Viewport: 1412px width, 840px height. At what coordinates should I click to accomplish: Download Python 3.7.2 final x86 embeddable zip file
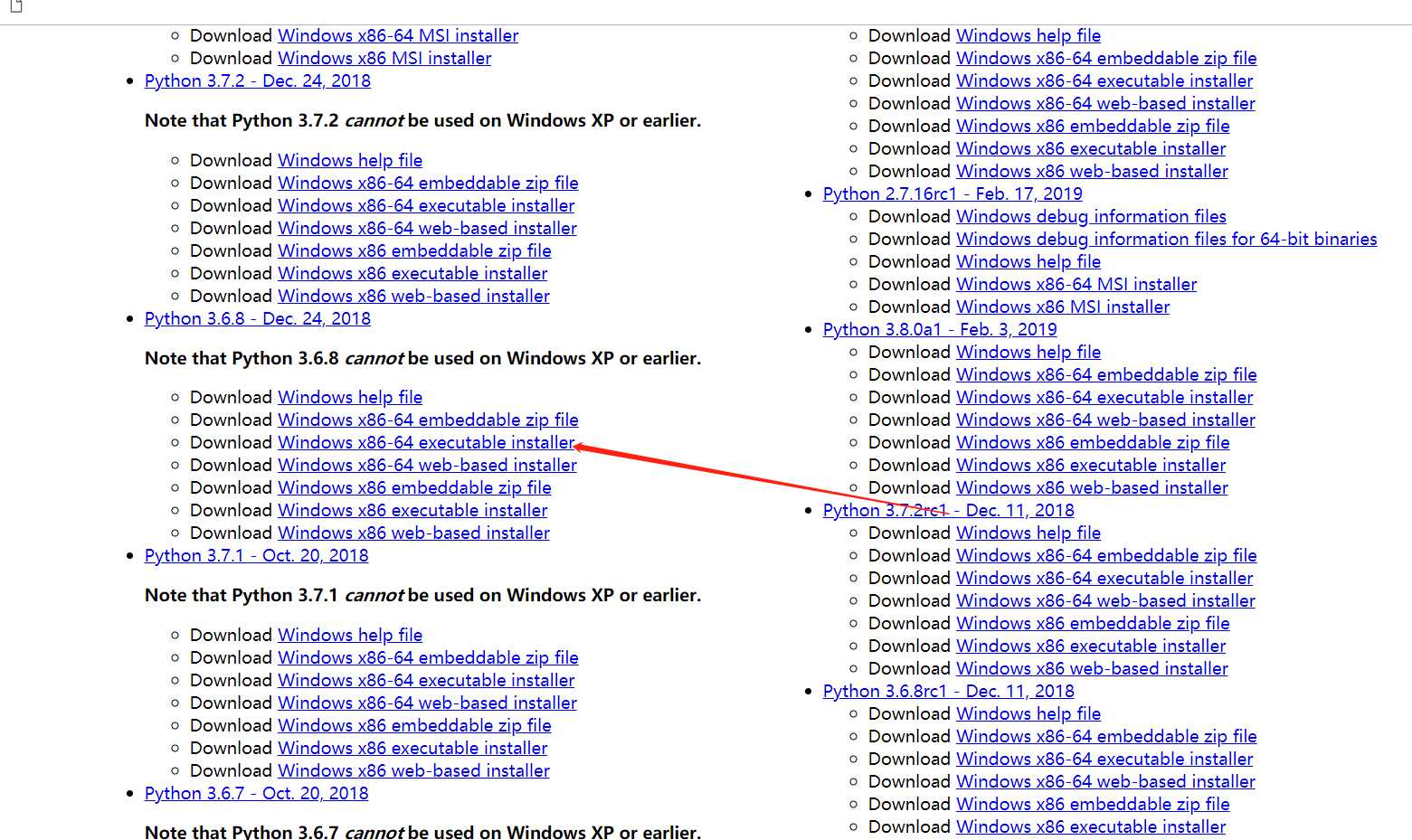tap(414, 250)
